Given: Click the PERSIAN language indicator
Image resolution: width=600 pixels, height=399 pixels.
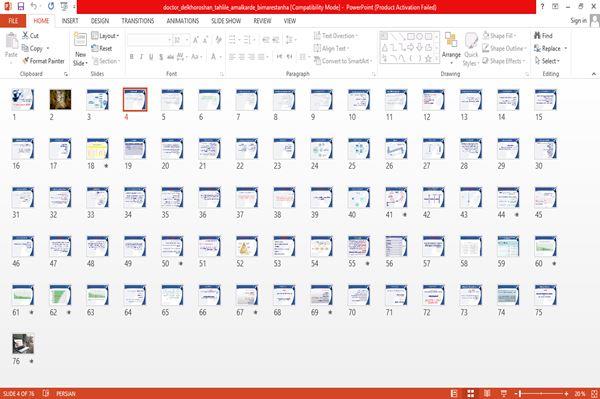Looking at the screenshot, I should click(66, 393).
